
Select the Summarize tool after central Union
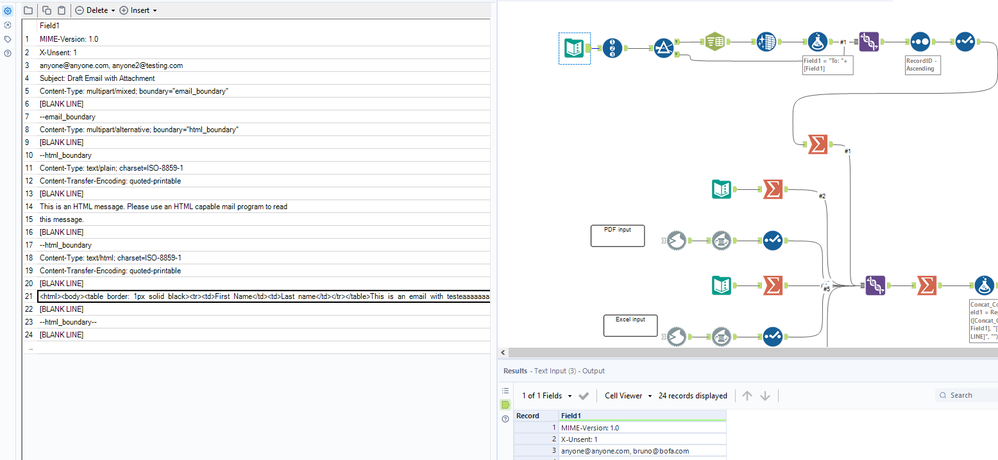pyautogui.click(x=927, y=285)
